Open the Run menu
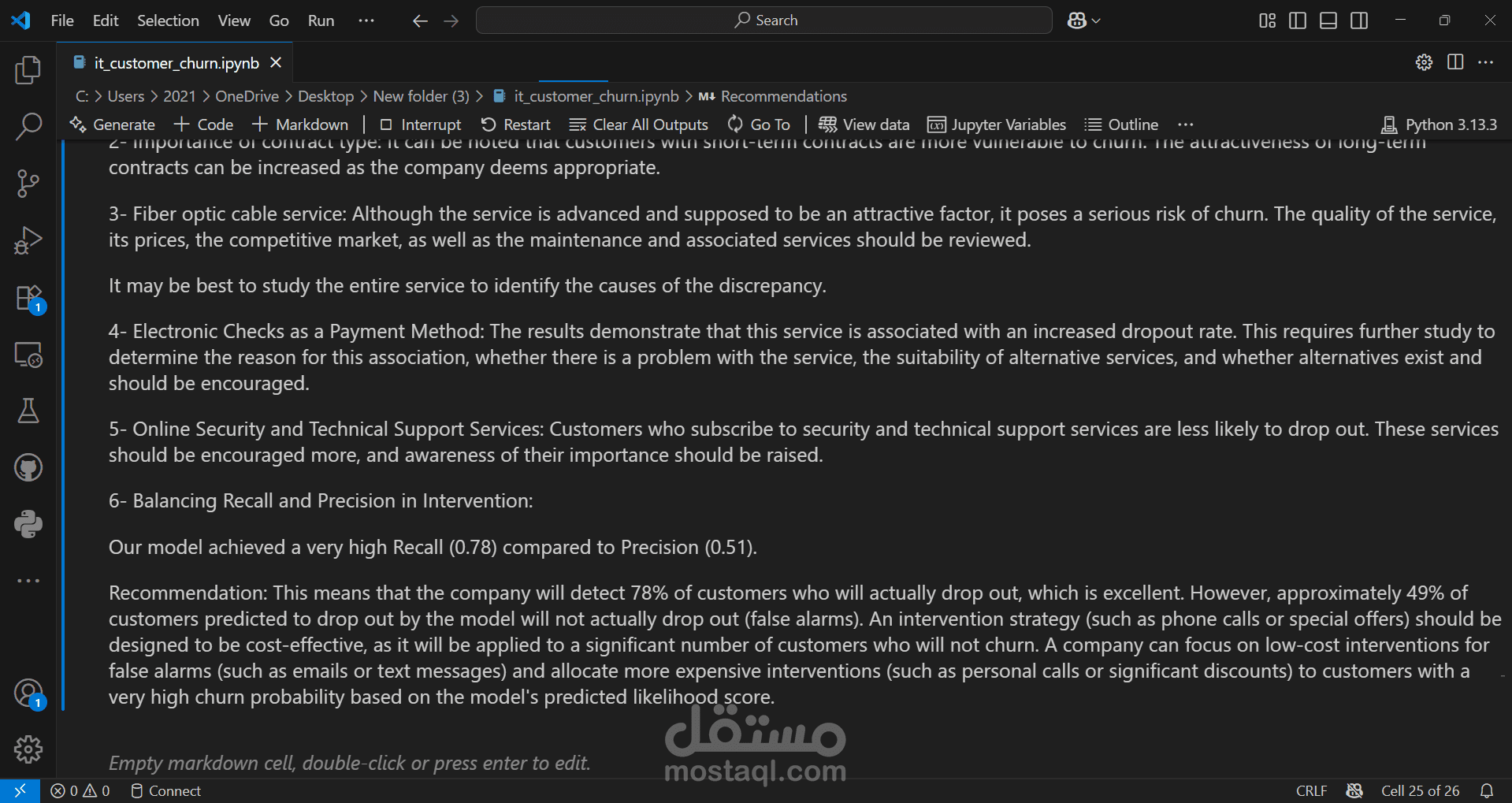The width and height of the screenshot is (1512, 803). pyautogui.click(x=321, y=20)
